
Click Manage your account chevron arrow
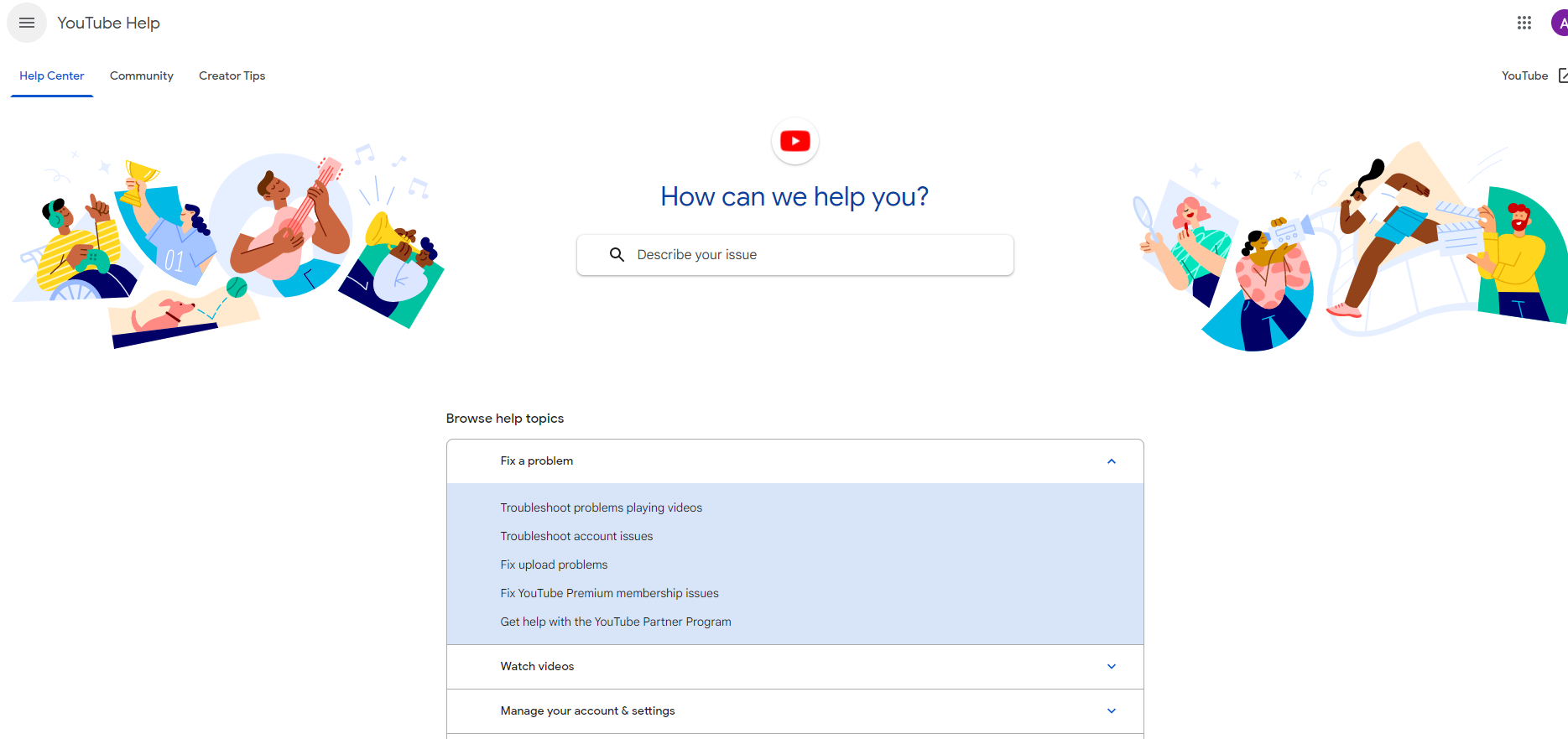1112,711
